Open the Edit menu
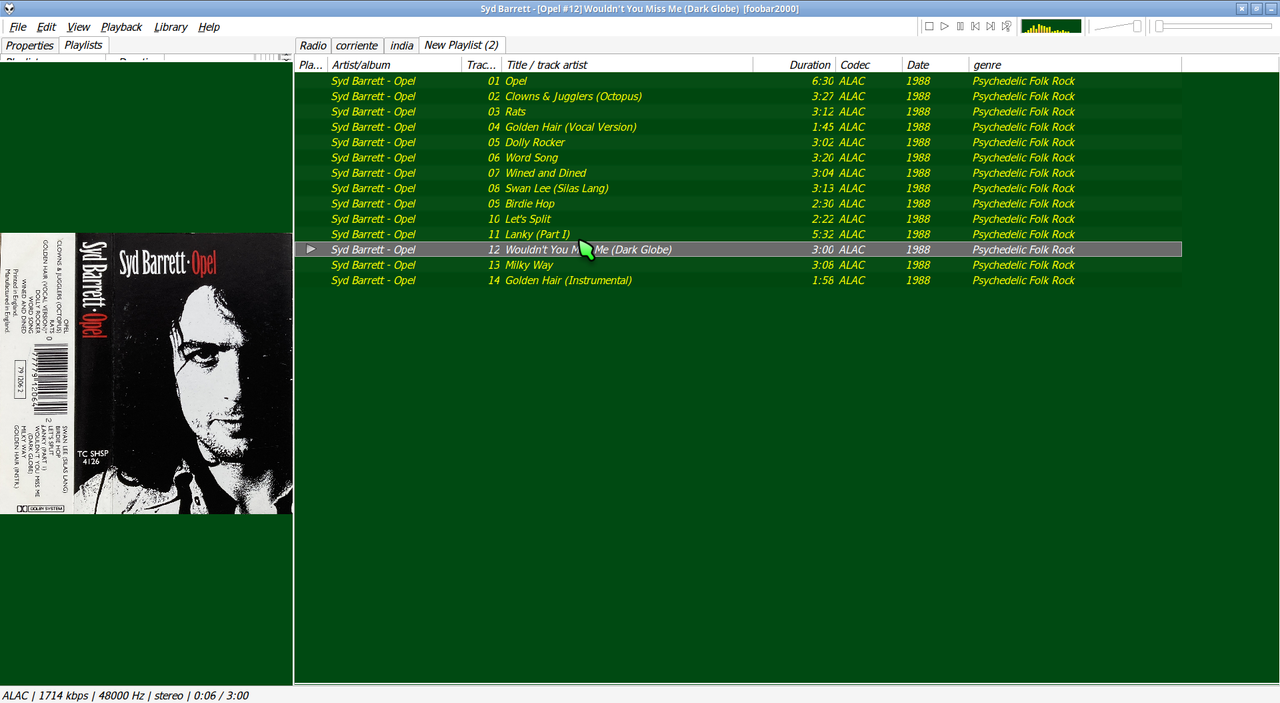Image resolution: width=1280 pixels, height=703 pixels. tap(47, 27)
